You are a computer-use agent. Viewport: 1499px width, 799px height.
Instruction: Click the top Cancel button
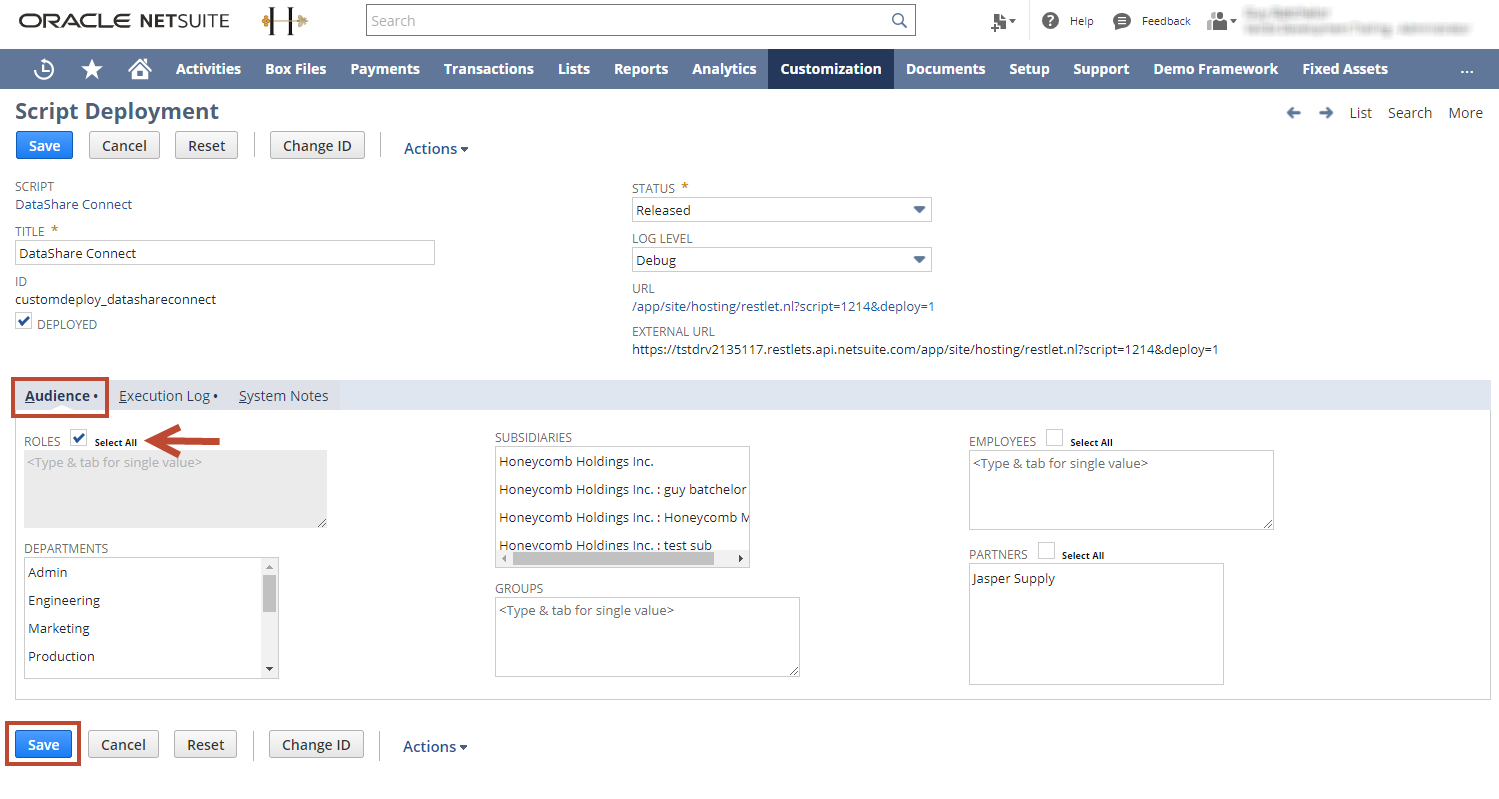tap(125, 145)
